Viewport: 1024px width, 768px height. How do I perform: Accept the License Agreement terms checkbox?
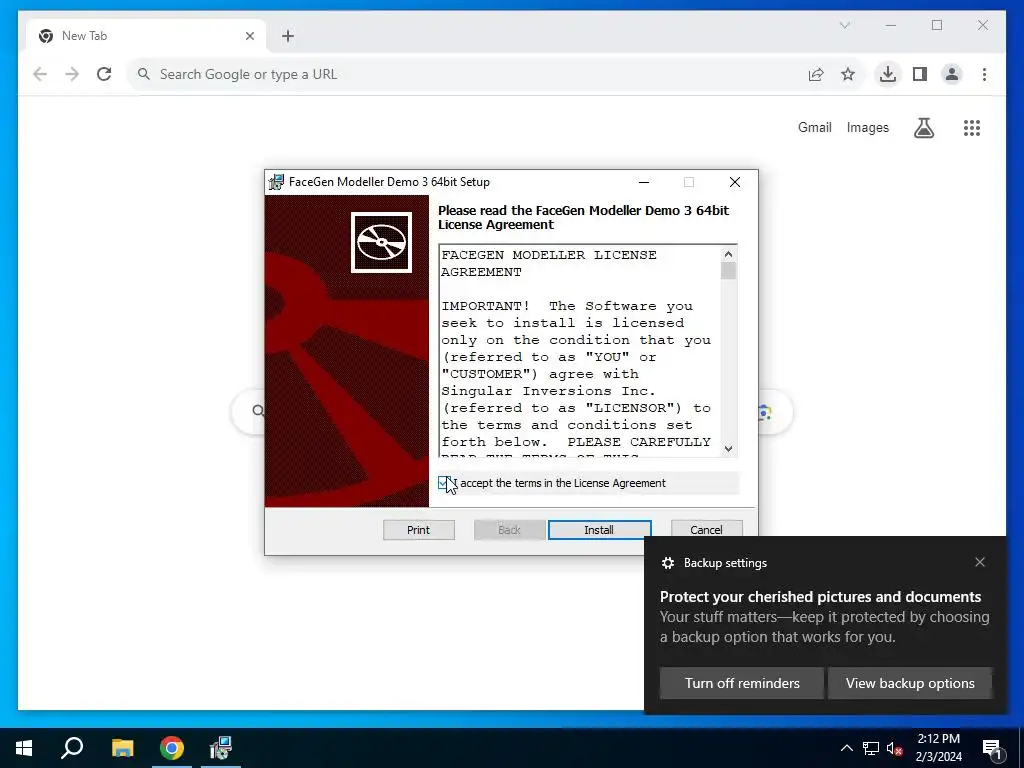pyautogui.click(x=443, y=483)
